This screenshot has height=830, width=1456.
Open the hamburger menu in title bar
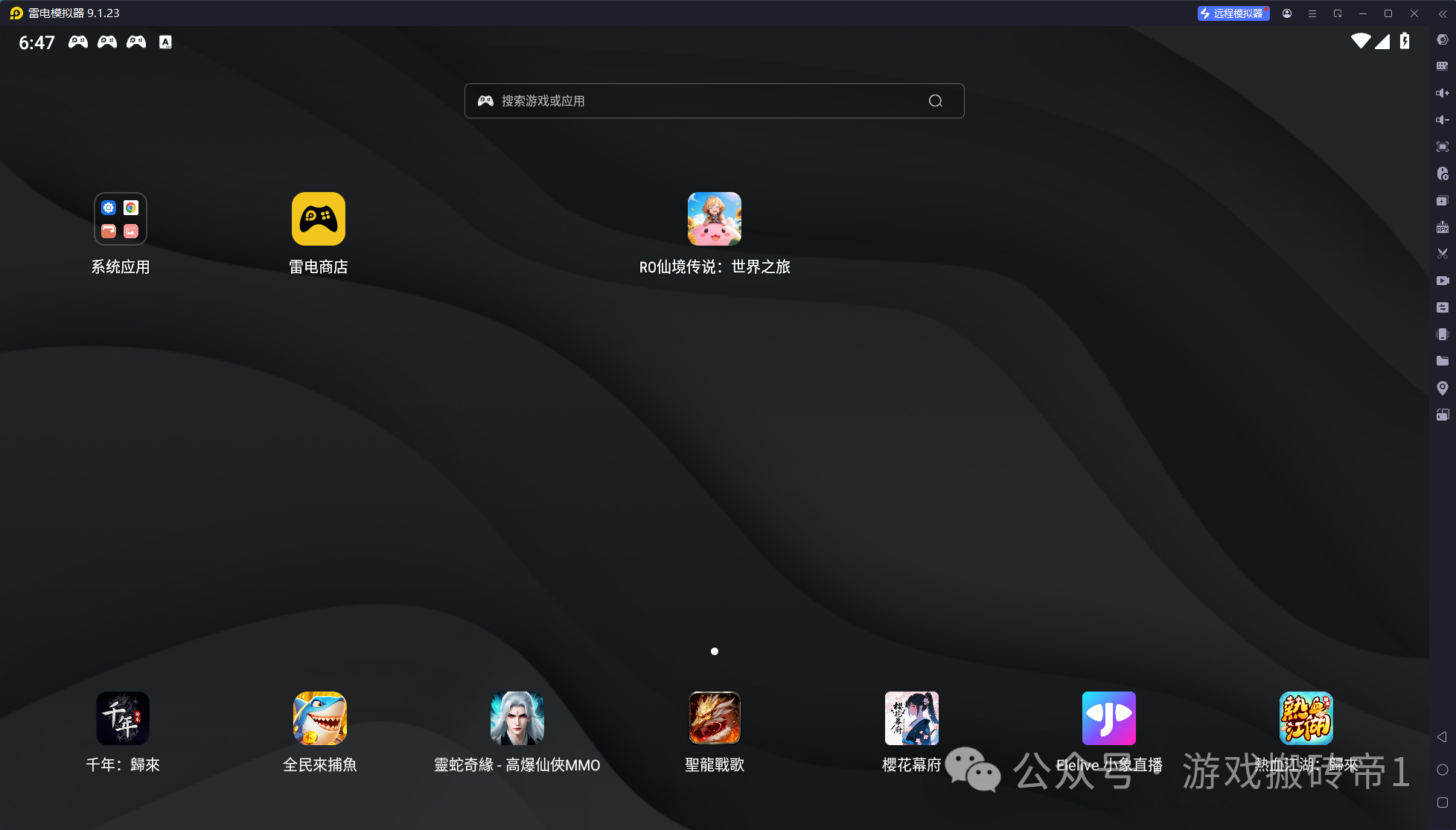coord(1312,13)
